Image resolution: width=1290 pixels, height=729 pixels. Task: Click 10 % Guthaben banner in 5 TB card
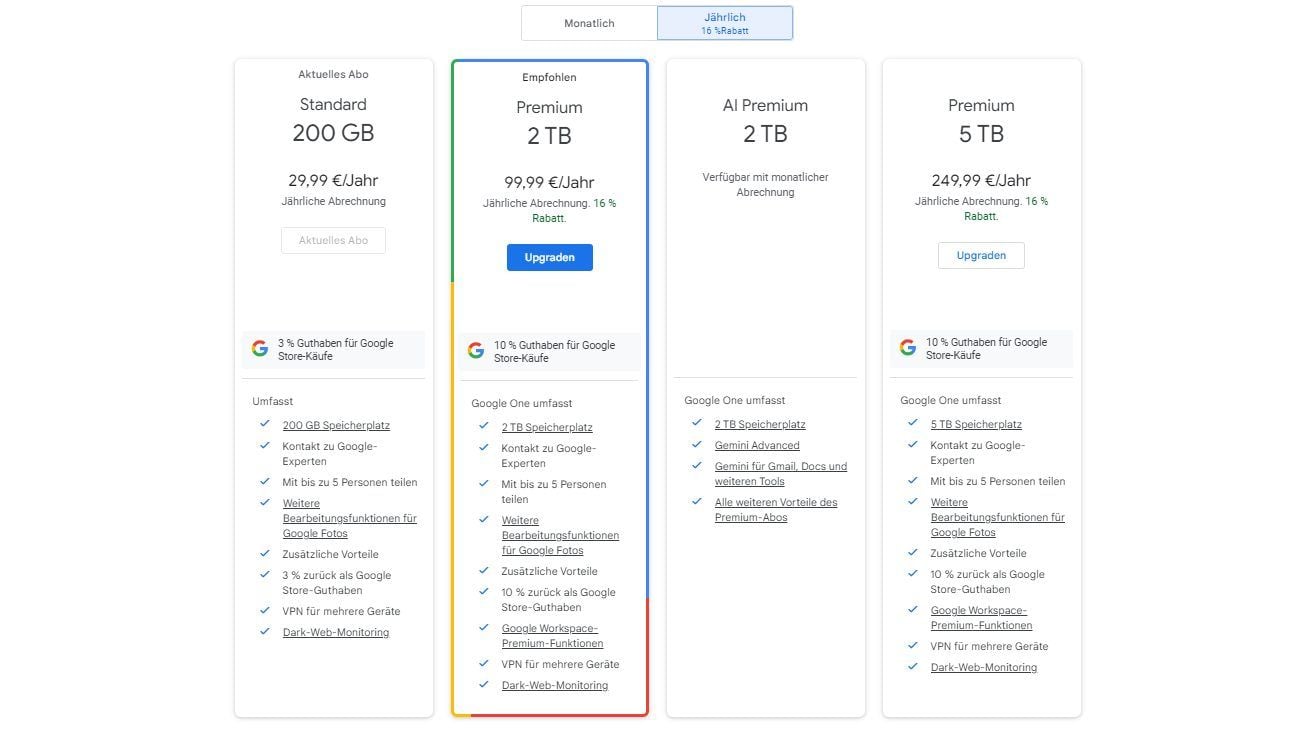pos(981,349)
